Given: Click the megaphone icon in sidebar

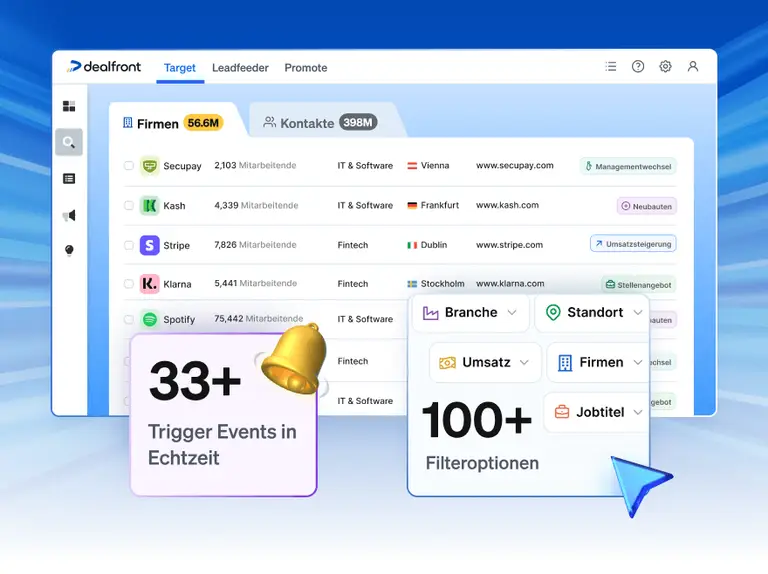Looking at the screenshot, I should pyautogui.click(x=69, y=215).
